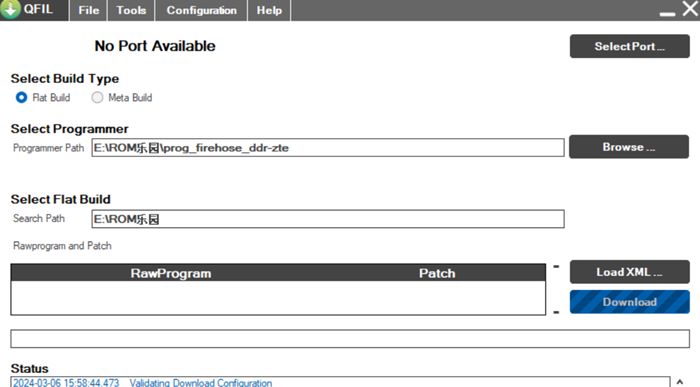Click the RawProgram column header
The image size is (700, 387).
(x=171, y=273)
